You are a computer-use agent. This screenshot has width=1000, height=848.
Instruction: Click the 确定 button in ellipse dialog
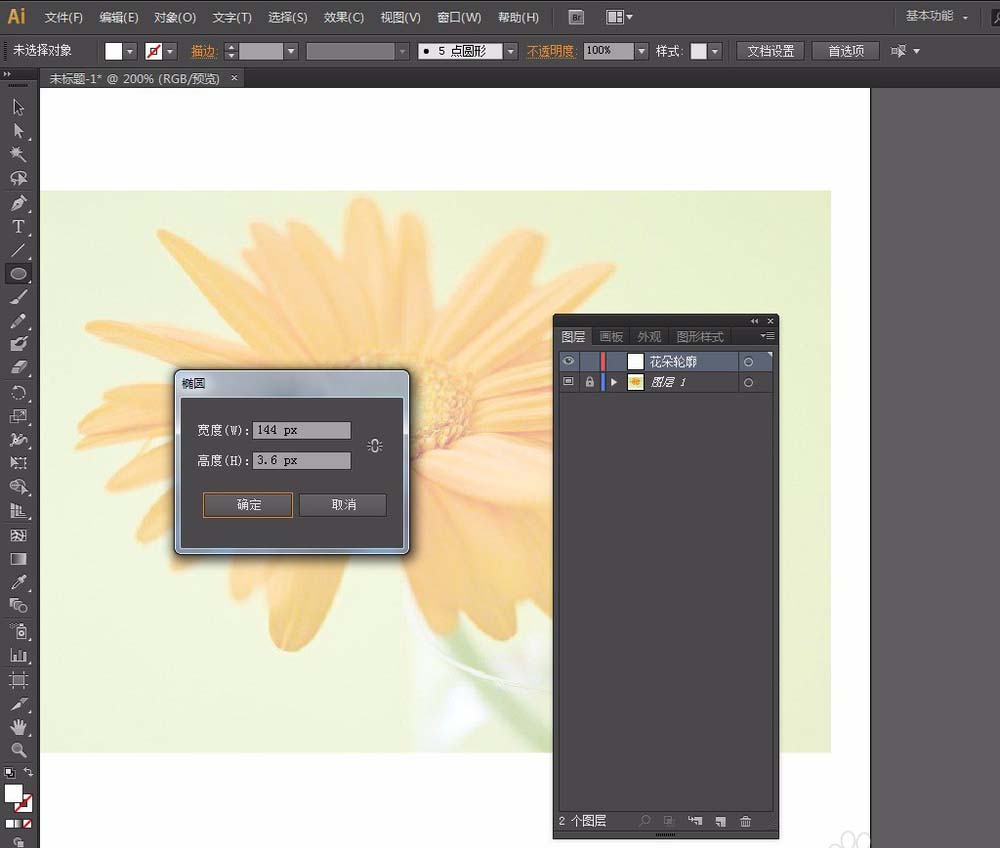coord(248,505)
